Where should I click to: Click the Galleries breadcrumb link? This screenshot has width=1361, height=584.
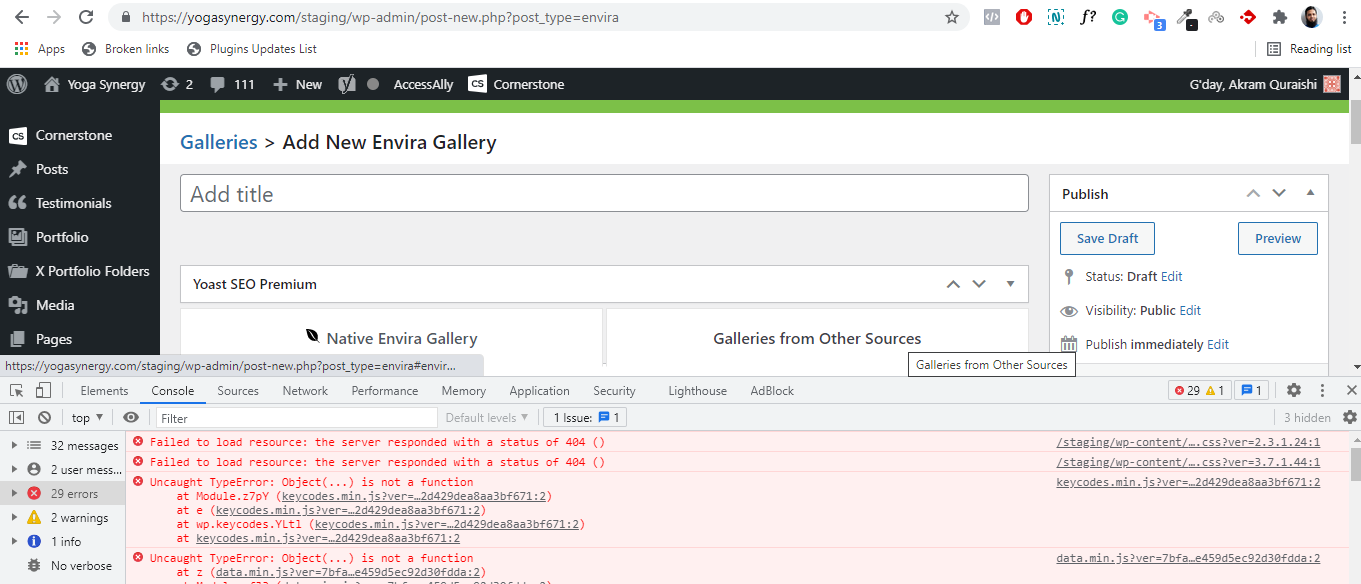coord(219,142)
